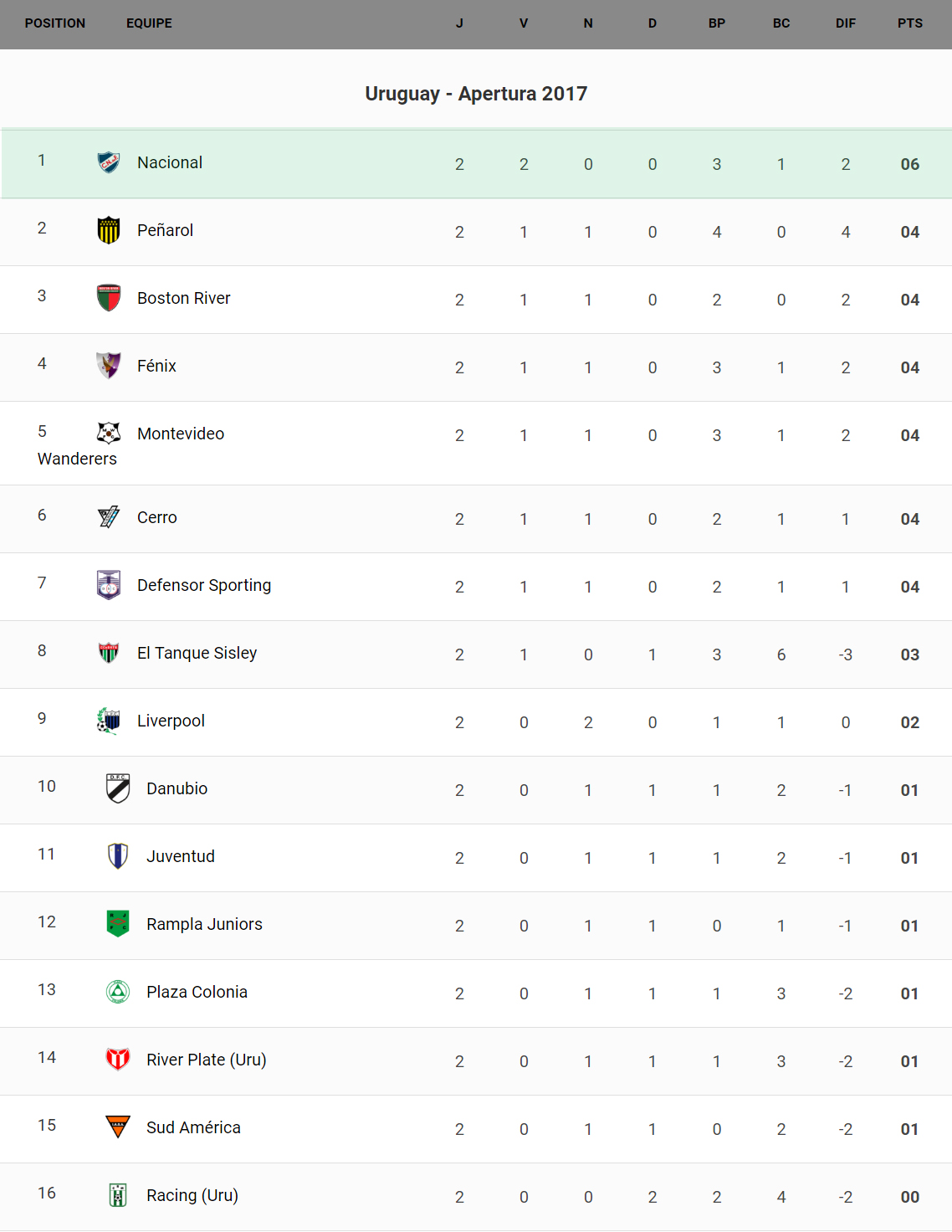Open the Rampla Juniors team link
This screenshot has height=1232, width=952.
pyautogui.click(x=204, y=924)
